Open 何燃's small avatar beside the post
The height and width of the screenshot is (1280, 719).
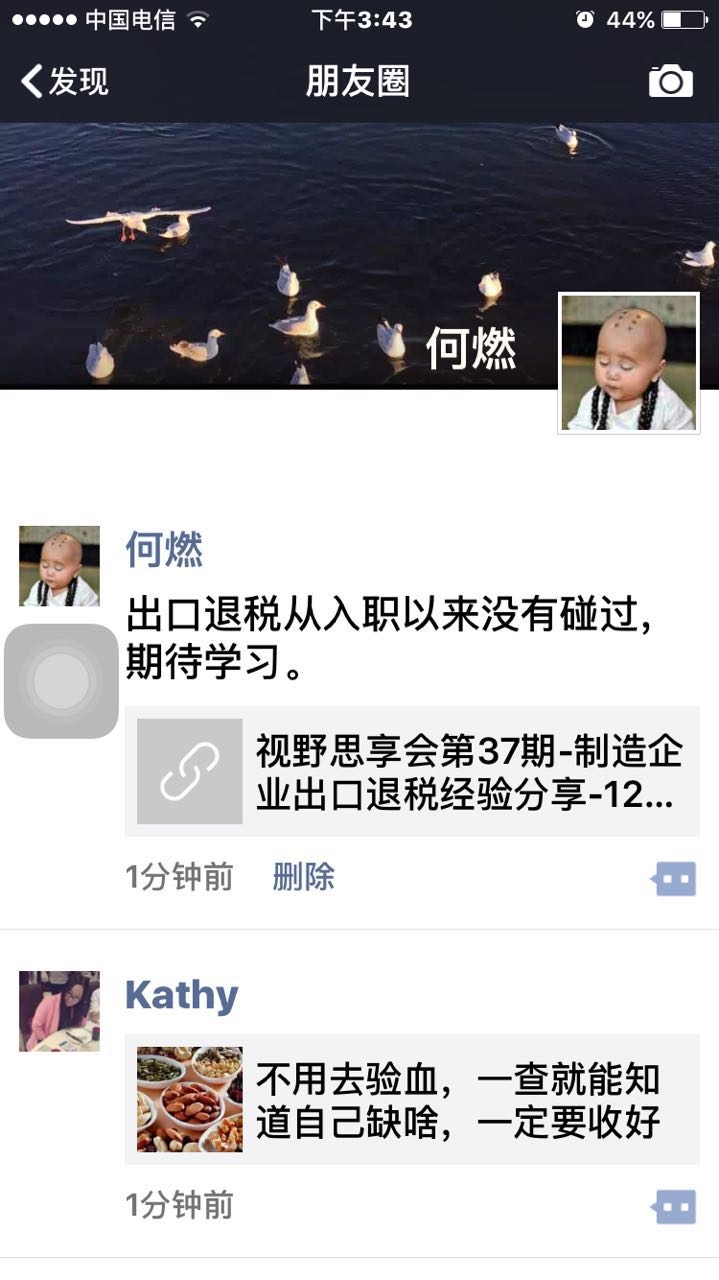(x=59, y=566)
